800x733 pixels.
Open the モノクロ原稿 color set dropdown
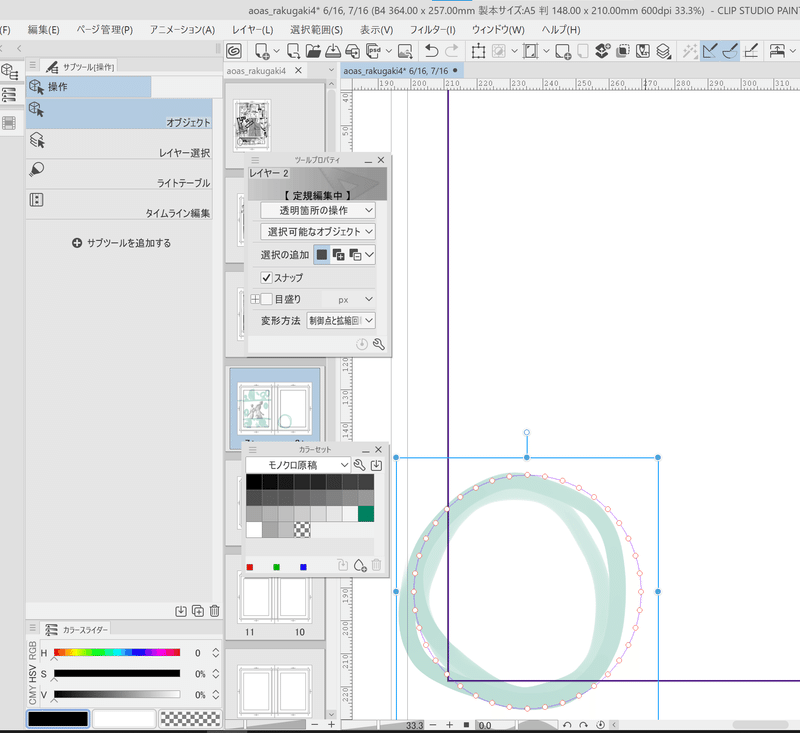(x=298, y=465)
